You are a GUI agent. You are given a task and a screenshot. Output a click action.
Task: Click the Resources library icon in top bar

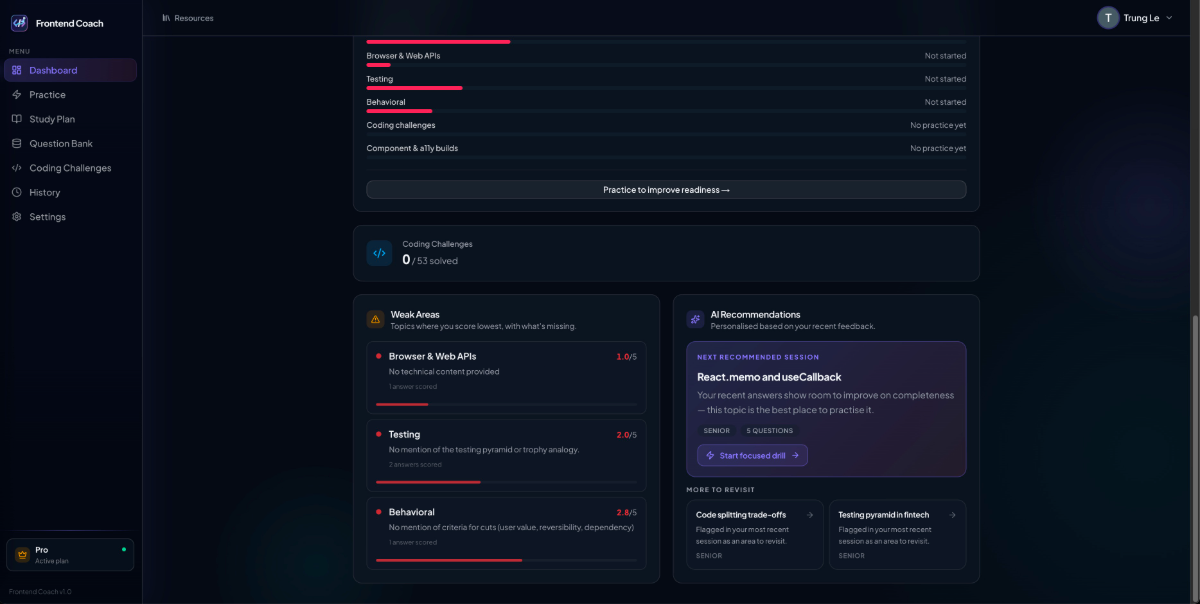(166, 18)
